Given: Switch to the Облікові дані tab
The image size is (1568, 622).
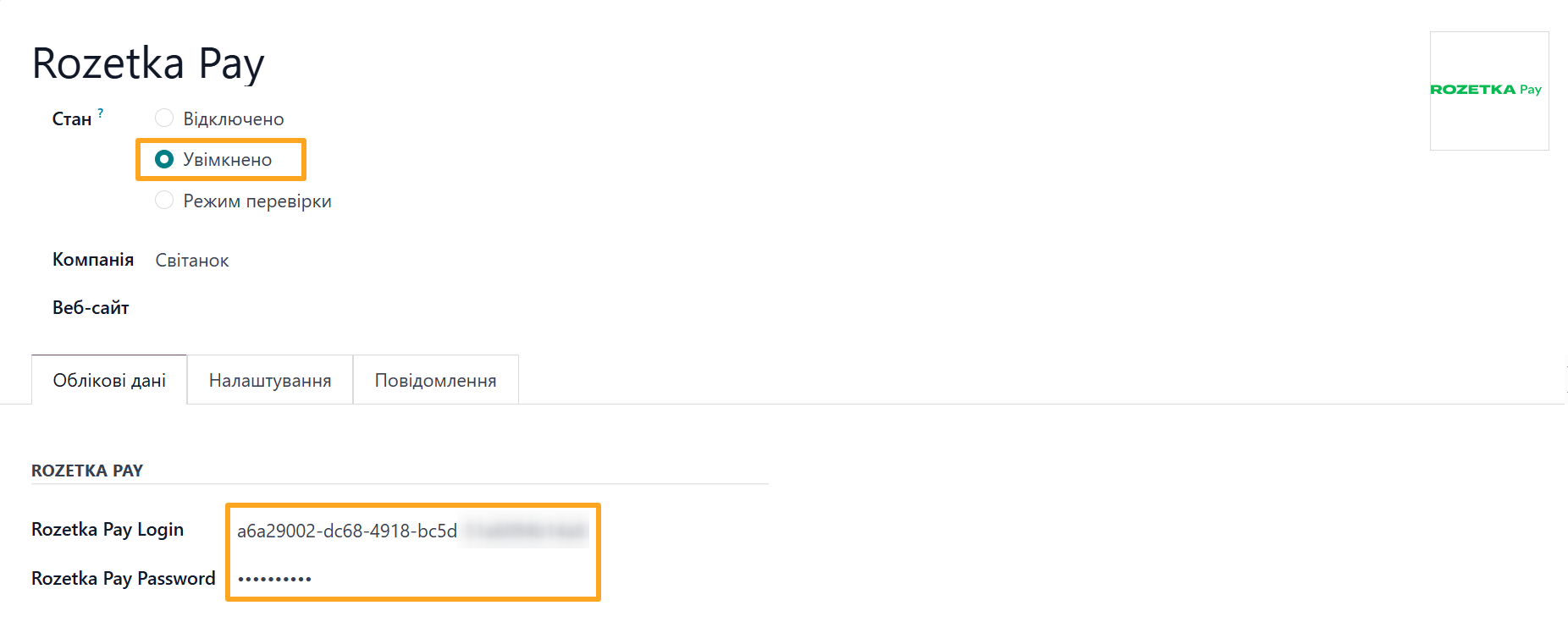Looking at the screenshot, I should pyautogui.click(x=108, y=380).
